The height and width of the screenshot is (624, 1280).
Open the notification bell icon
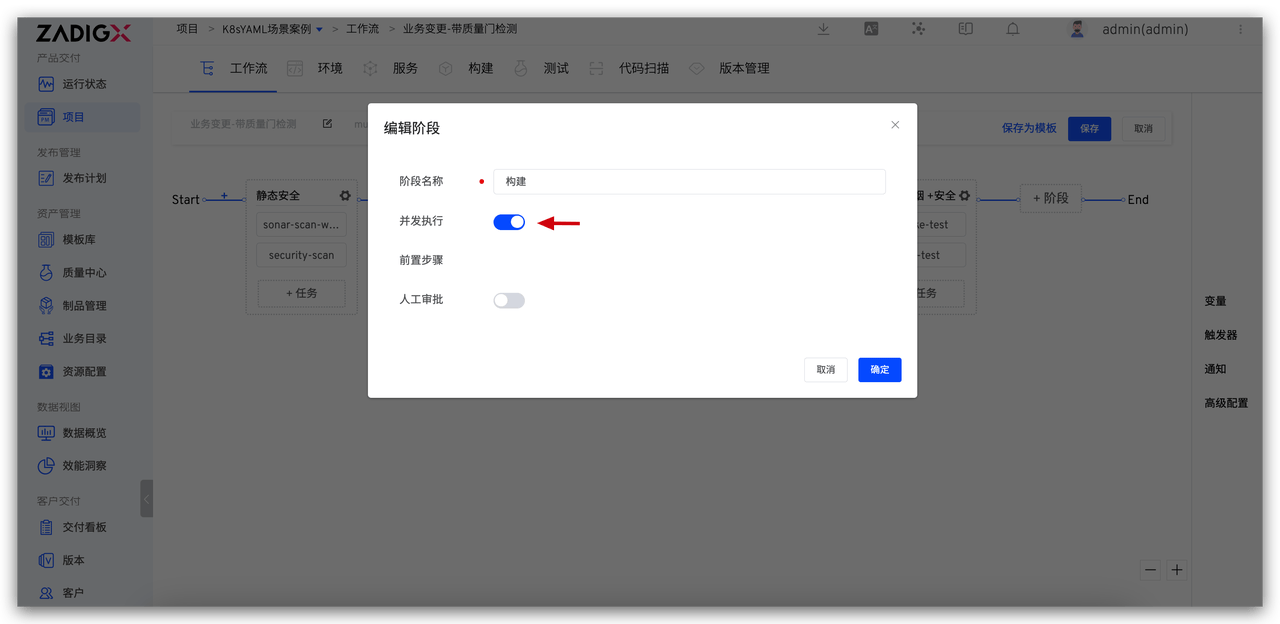click(1013, 29)
